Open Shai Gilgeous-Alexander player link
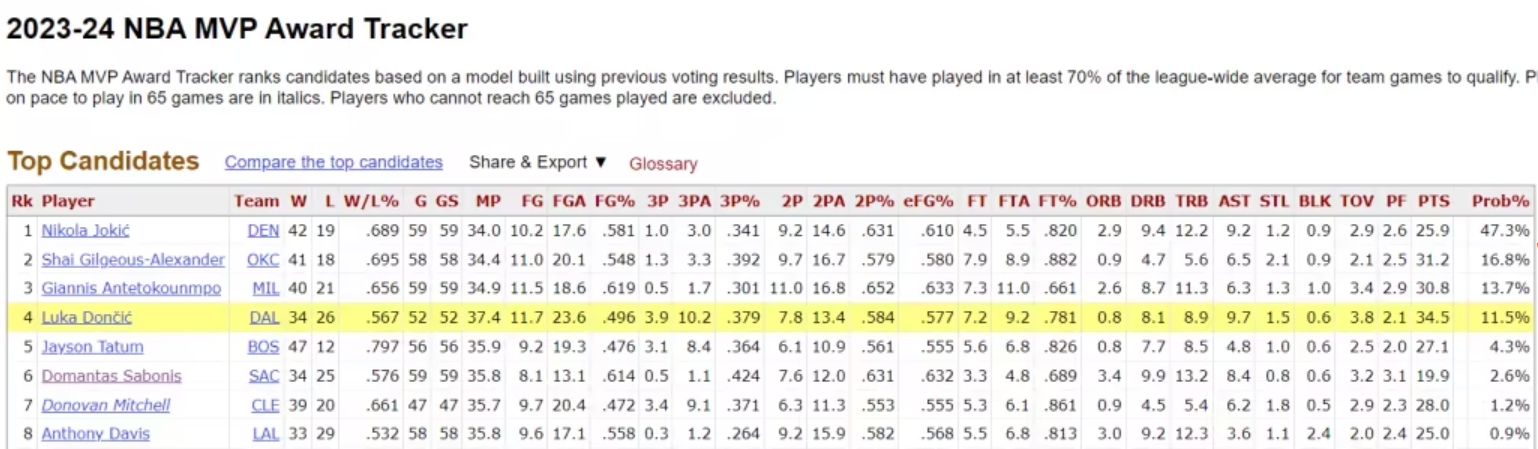The height and width of the screenshot is (449, 1538). point(133,260)
